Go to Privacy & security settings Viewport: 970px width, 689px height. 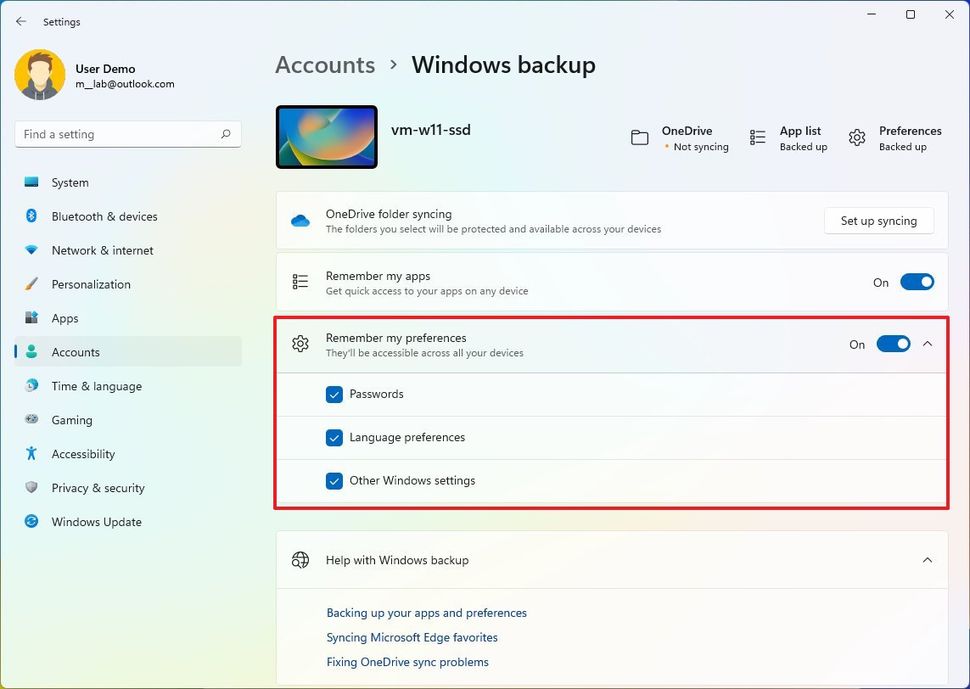point(98,488)
